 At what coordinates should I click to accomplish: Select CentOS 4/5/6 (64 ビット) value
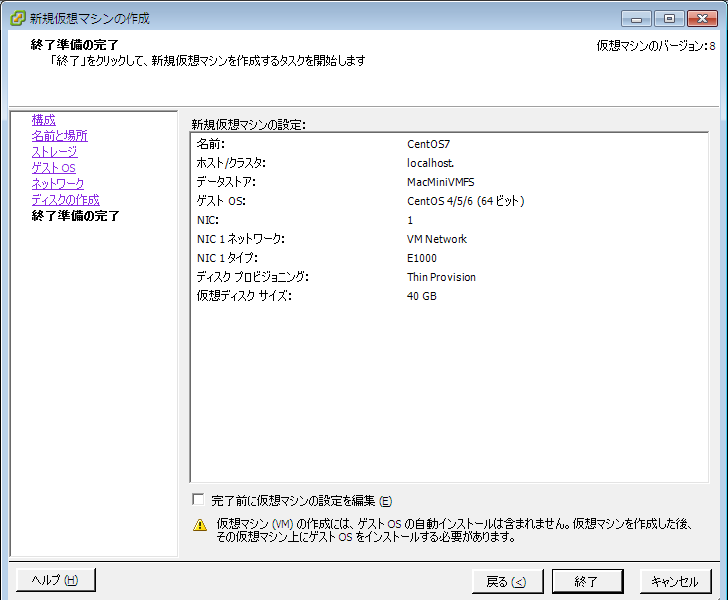466,201
